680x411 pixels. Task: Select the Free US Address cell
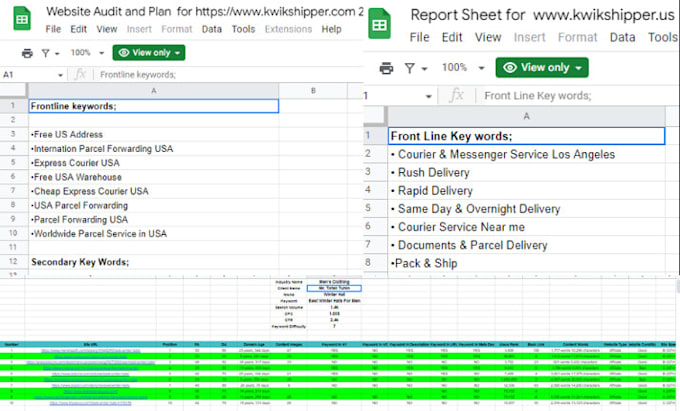154,134
